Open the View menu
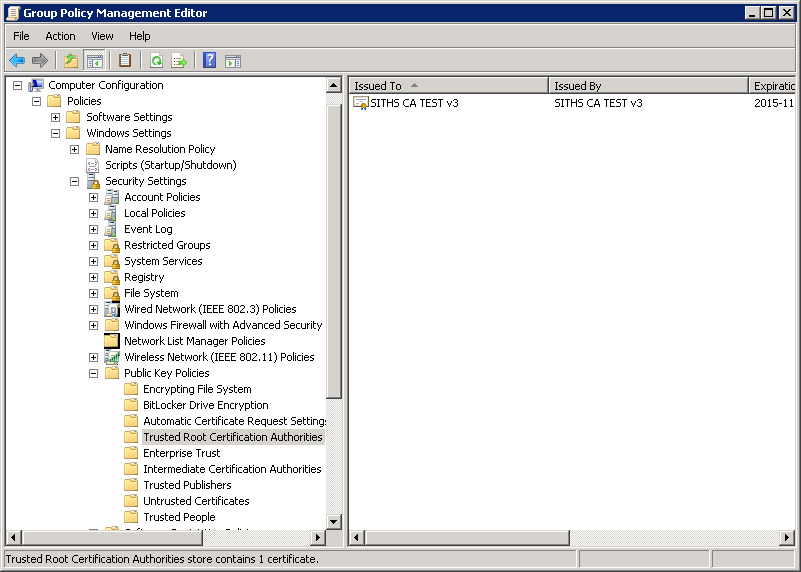The height and width of the screenshot is (572, 801). [x=102, y=36]
